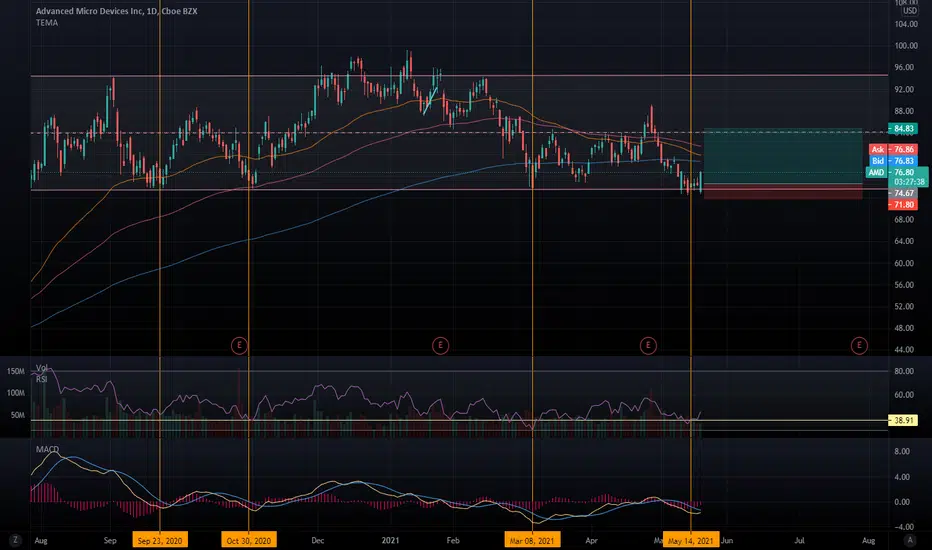Click the 60.00 price axis label on the main chart
Viewport: 932px width, 550px height.
(906, 263)
